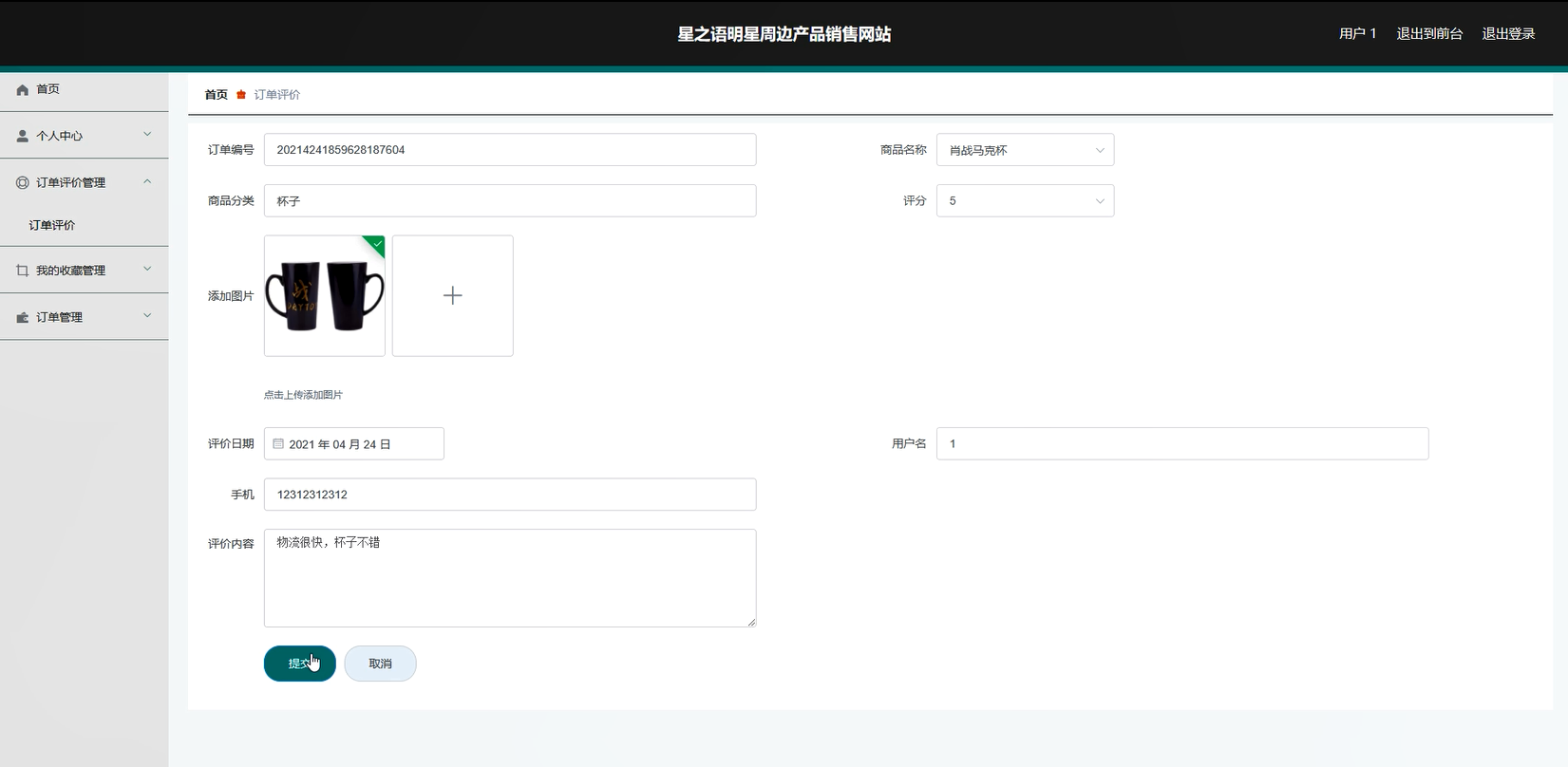Click the 我的收藏管理 crop icon
The width and height of the screenshot is (1568, 767).
pos(23,271)
